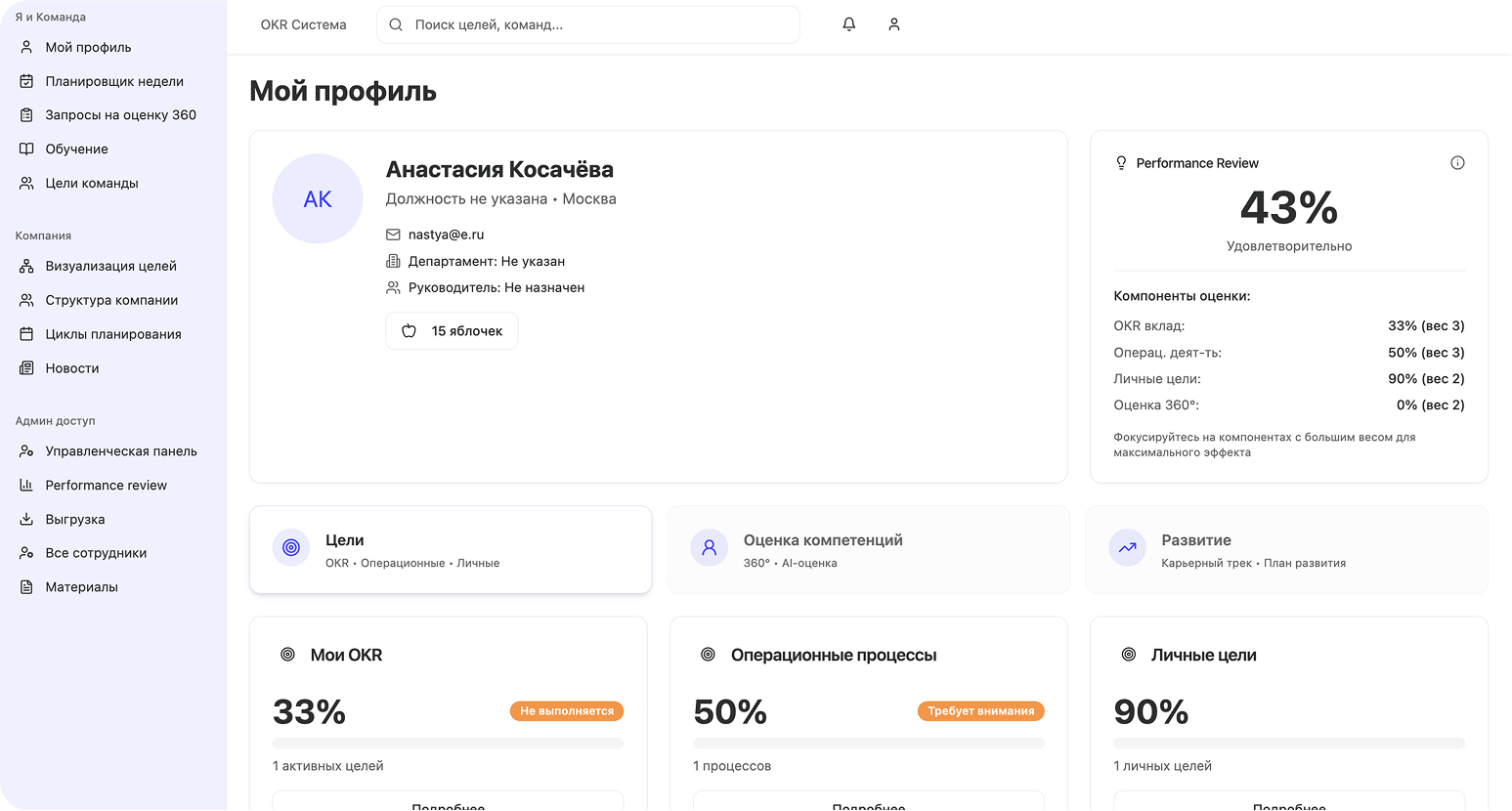The width and height of the screenshot is (1512, 811).
Task: Click the Новости newspaper icon
Action: [x=26, y=368]
